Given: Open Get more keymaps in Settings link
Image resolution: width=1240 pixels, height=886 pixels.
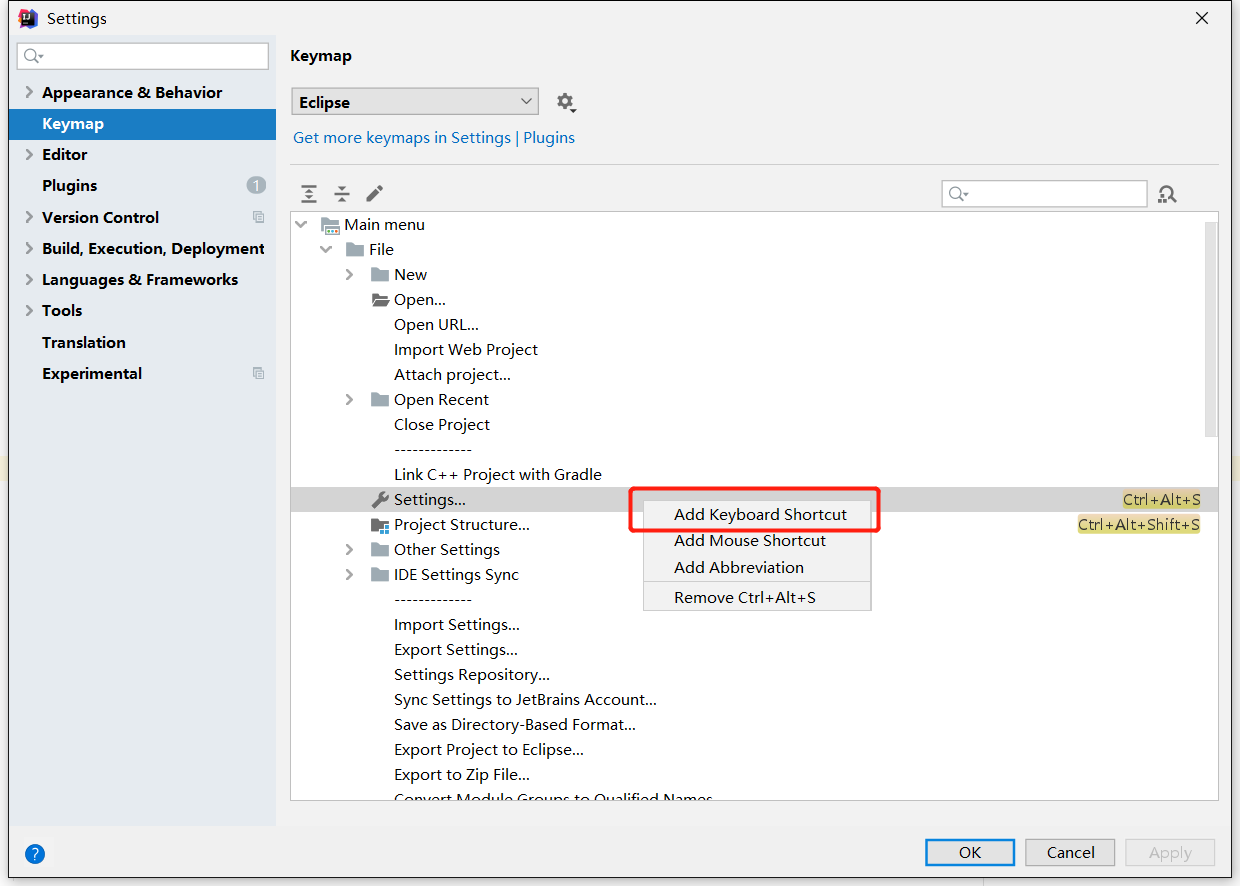Looking at the screenshot, I should (x=402, y=138).
